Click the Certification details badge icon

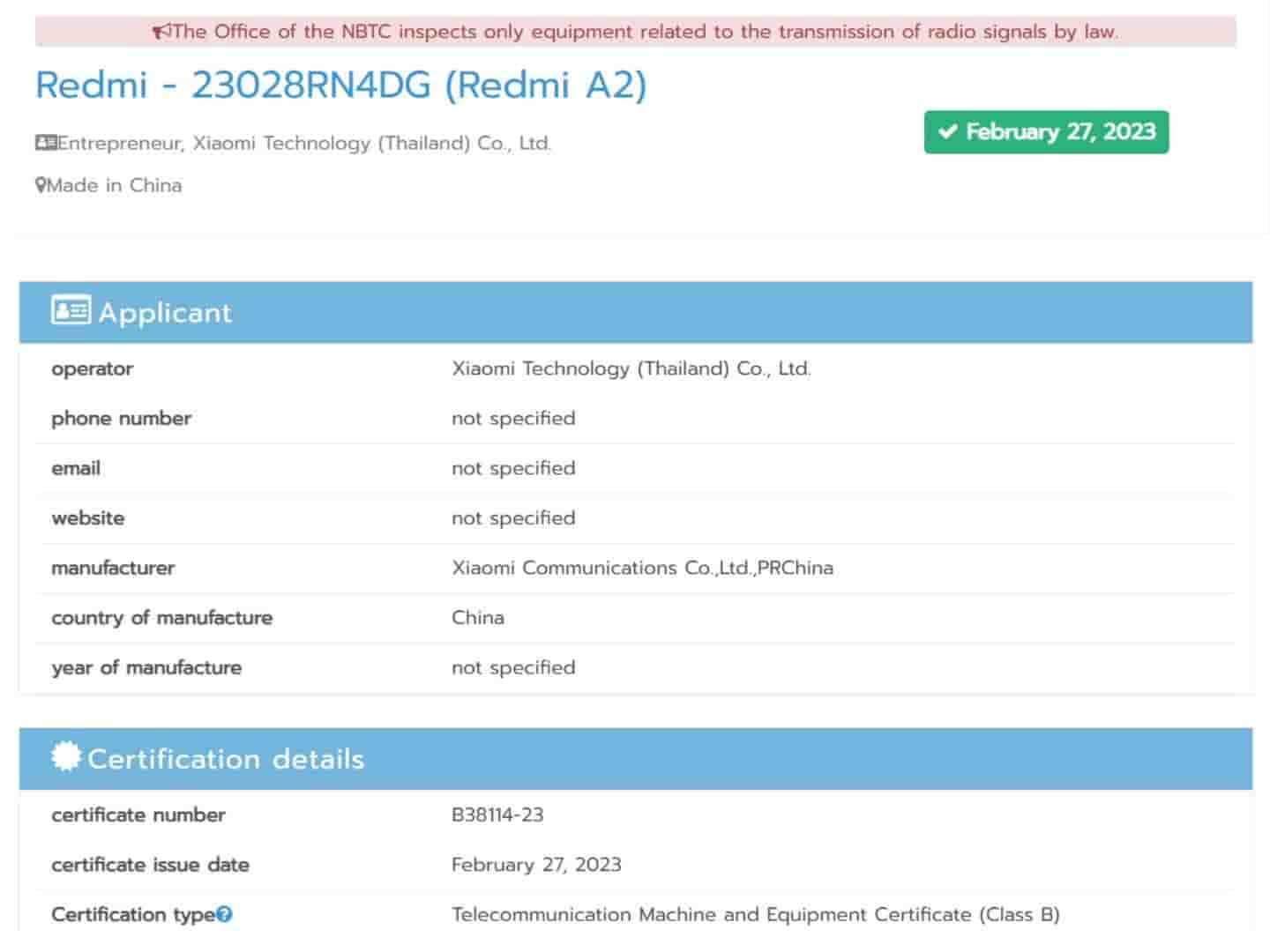(66, 757)
